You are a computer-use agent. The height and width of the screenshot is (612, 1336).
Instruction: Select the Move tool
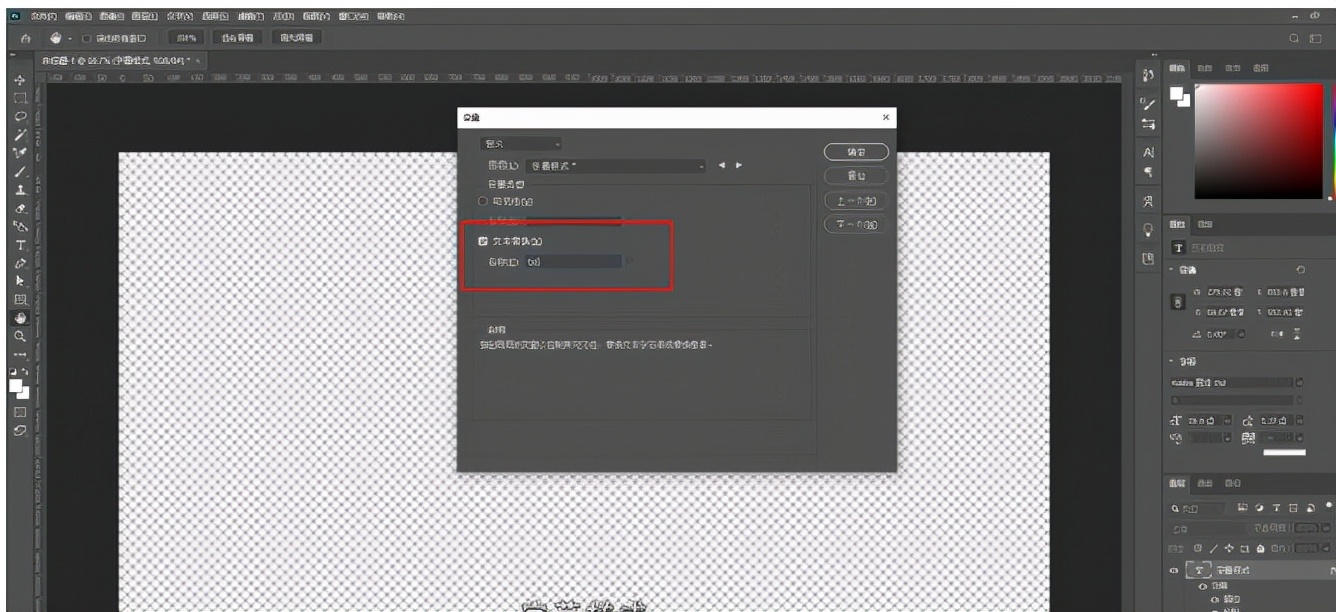[x=19, y=80]
